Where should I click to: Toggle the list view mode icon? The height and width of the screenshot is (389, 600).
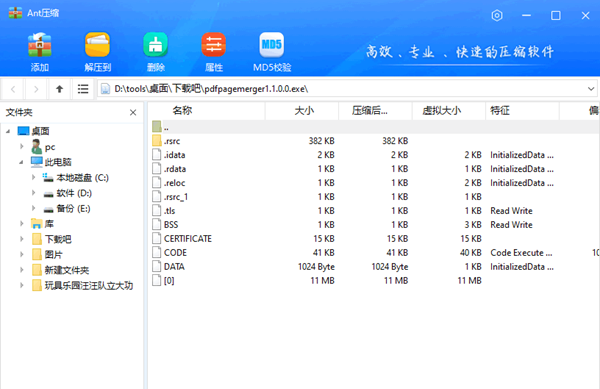tap(83, 89)
